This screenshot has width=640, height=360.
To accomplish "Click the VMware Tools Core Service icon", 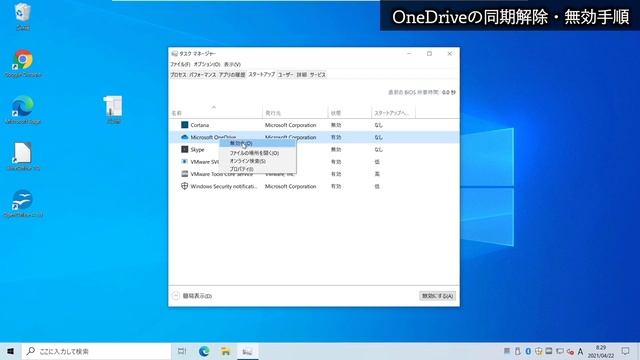I will point(184,174).
